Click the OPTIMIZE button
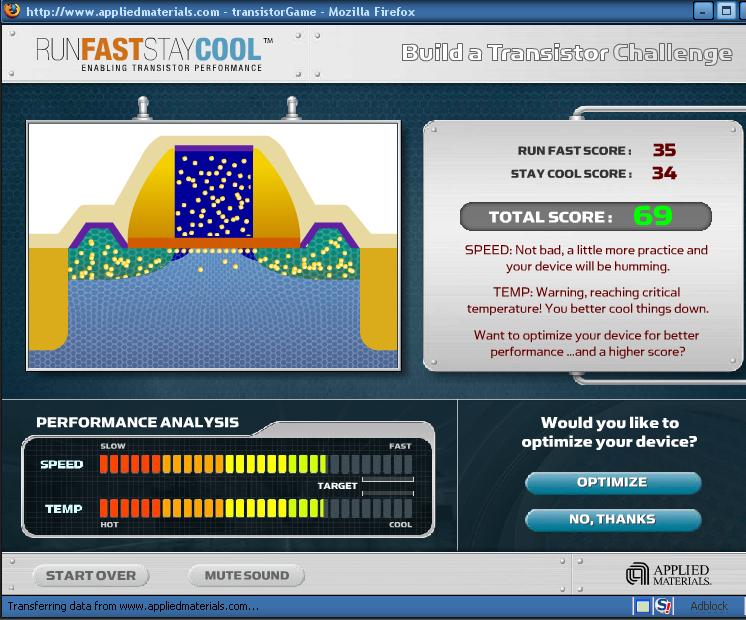This screenshot has height=620, width=746. click(613, 482)
